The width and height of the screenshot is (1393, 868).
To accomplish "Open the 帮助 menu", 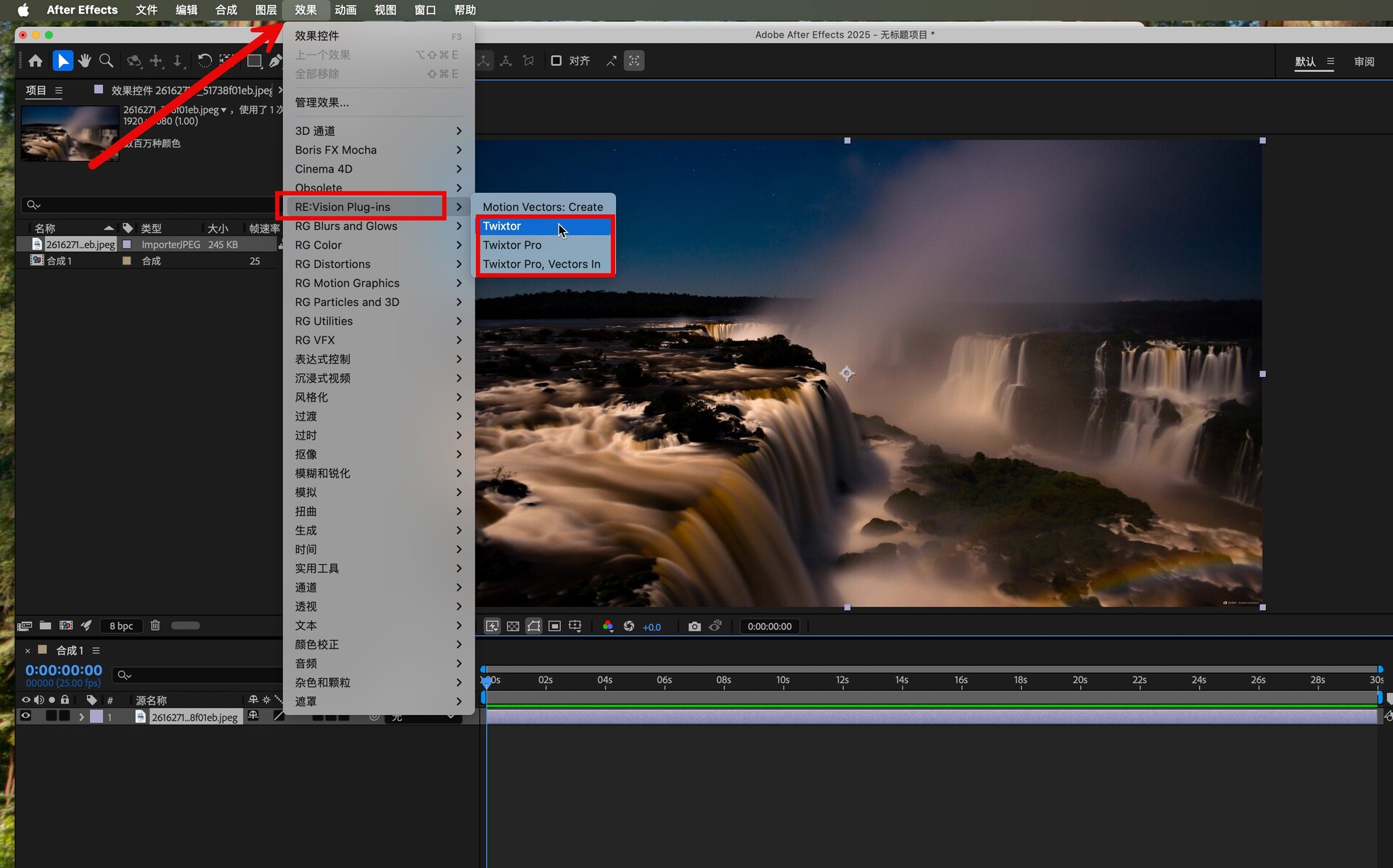I will (465, 9).
